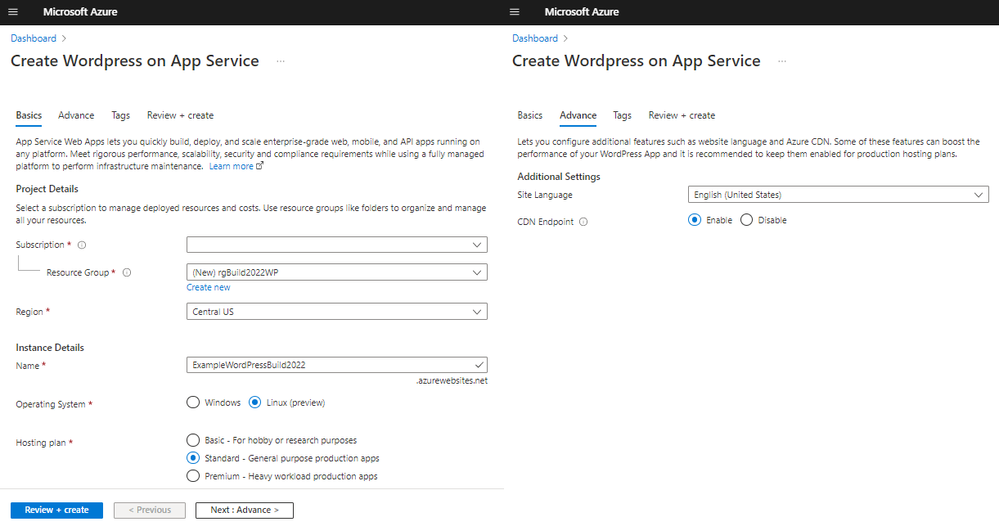Open the Resource Group dropdown
Image resolution: width=999 pixels, height=526 pixels.
337,273
